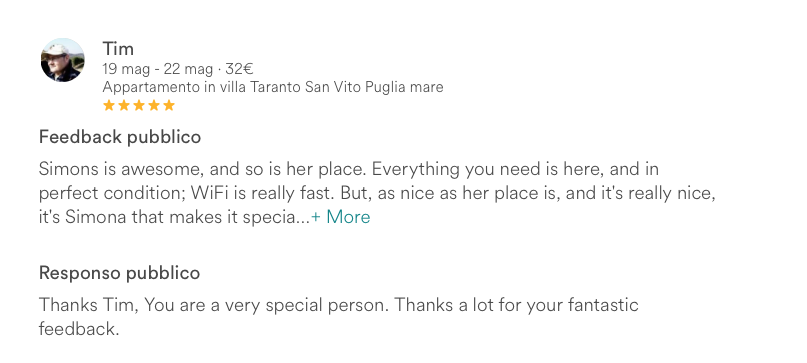Screen dimensions: 807x363
Task: Expand the review with + More
Action: click(341, 217)
